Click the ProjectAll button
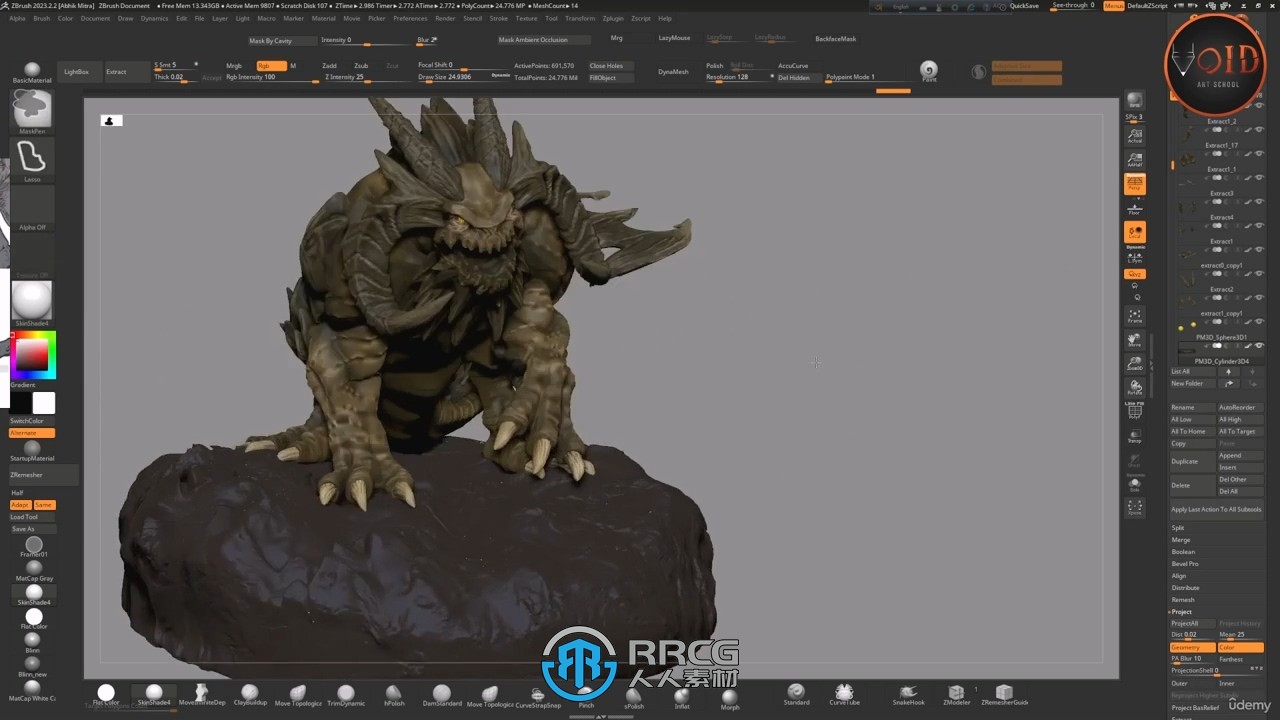 click(1192, 624)
